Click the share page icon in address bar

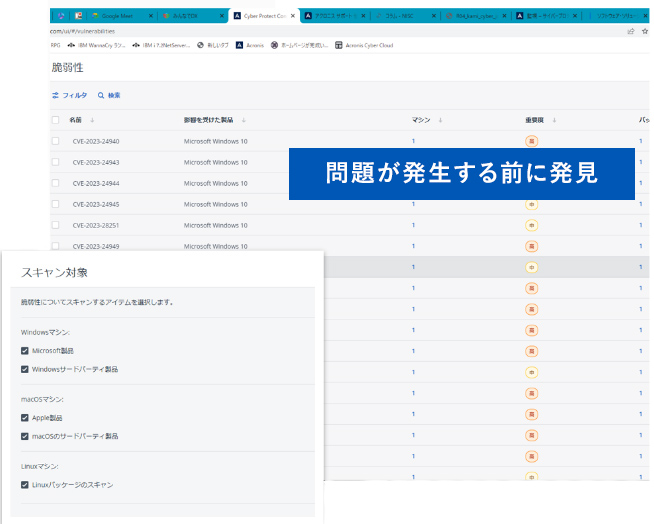[x=631, y=31]
